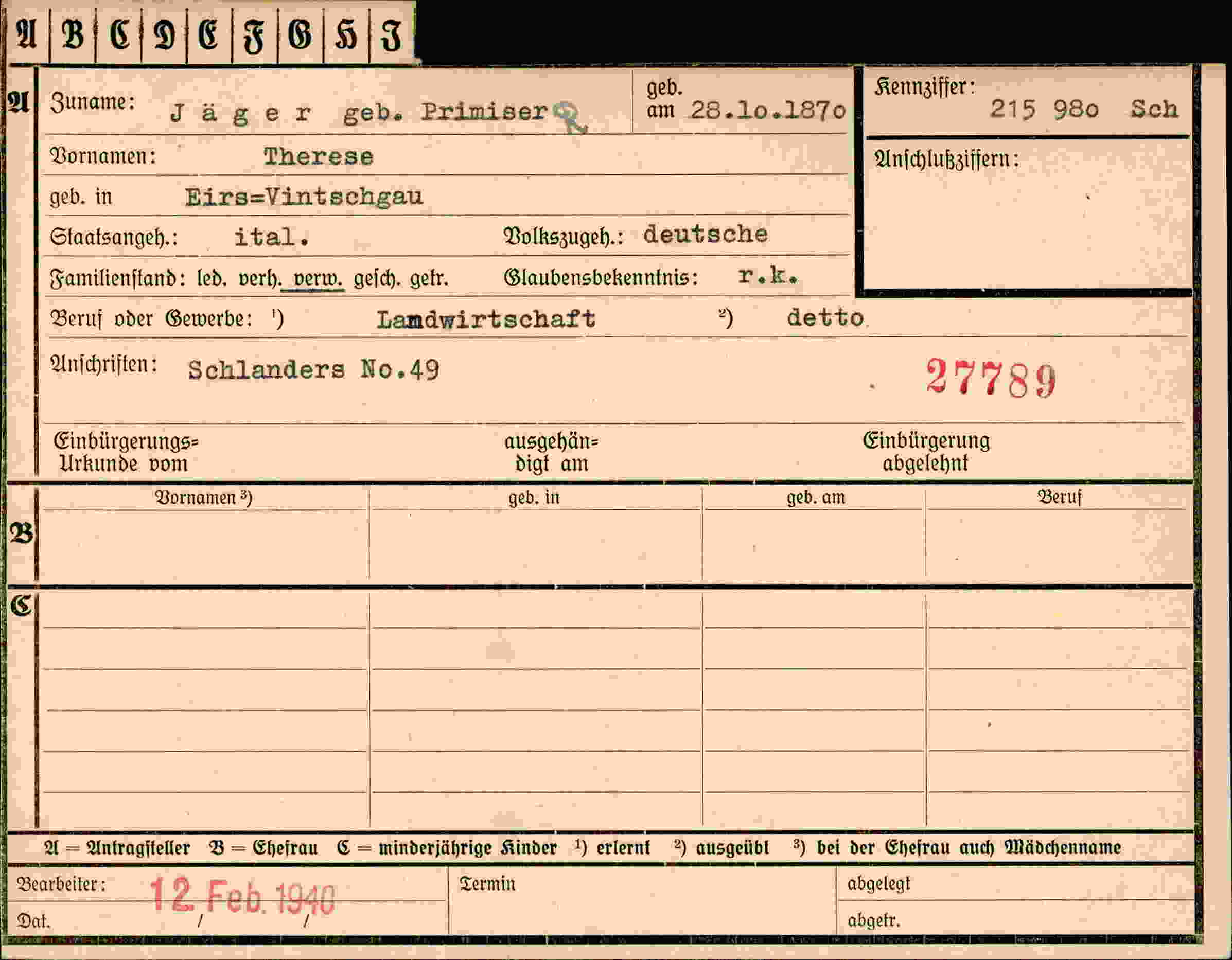Click the red date stamp '12 Feb. 1940'
1232x960 pixels.
(242, 896)
